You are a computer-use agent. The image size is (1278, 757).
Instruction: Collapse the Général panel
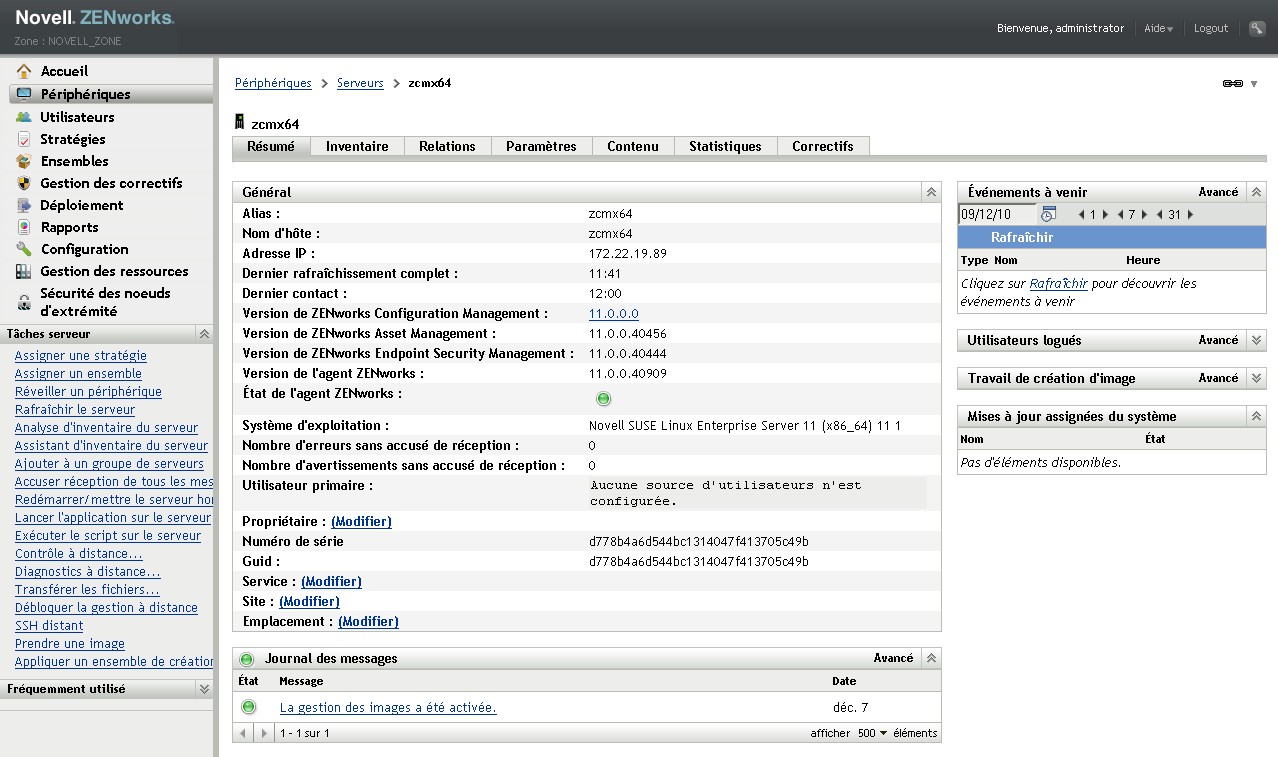point(930,192)
